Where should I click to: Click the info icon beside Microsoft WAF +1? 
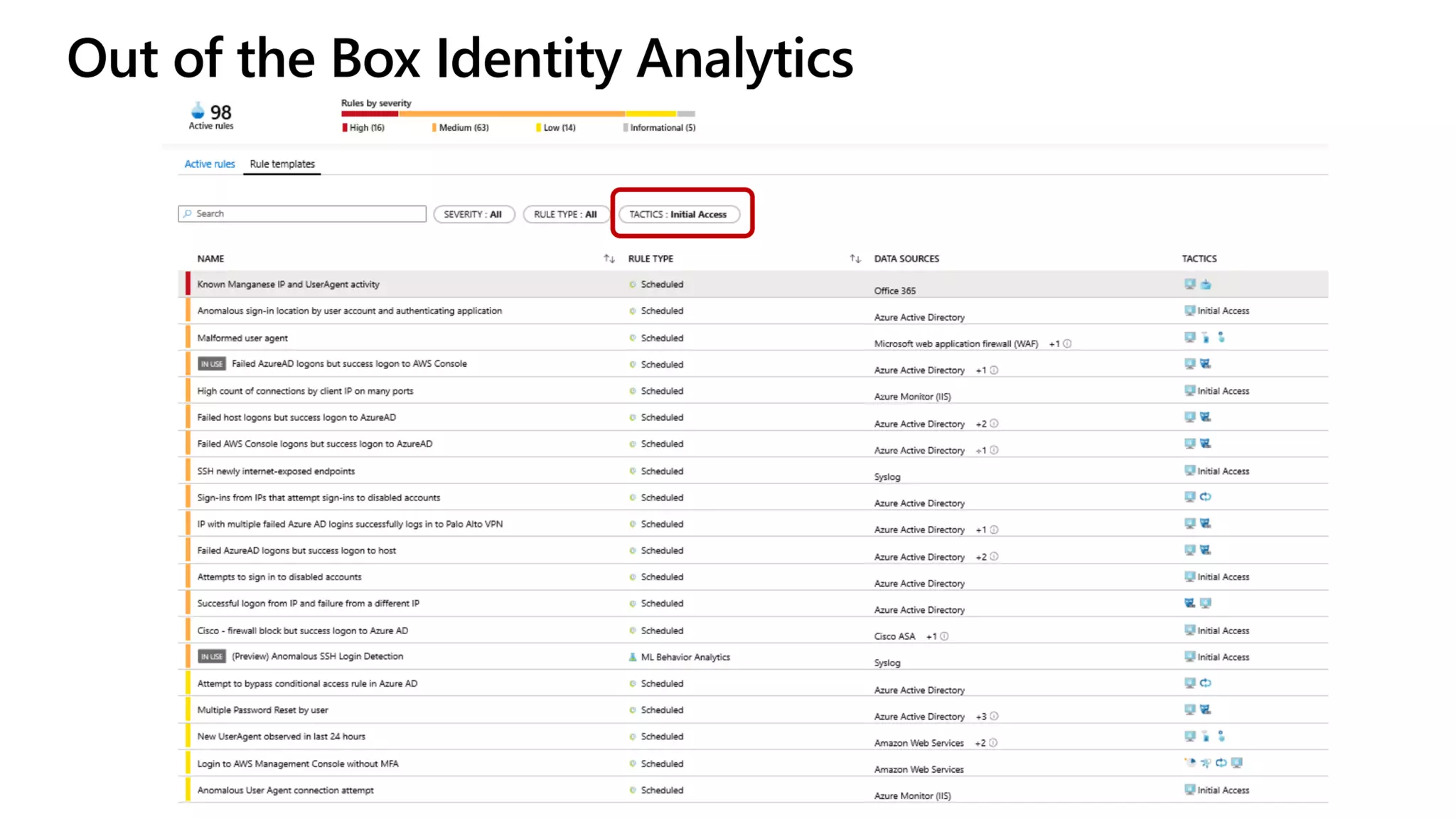click(1067, 343)
